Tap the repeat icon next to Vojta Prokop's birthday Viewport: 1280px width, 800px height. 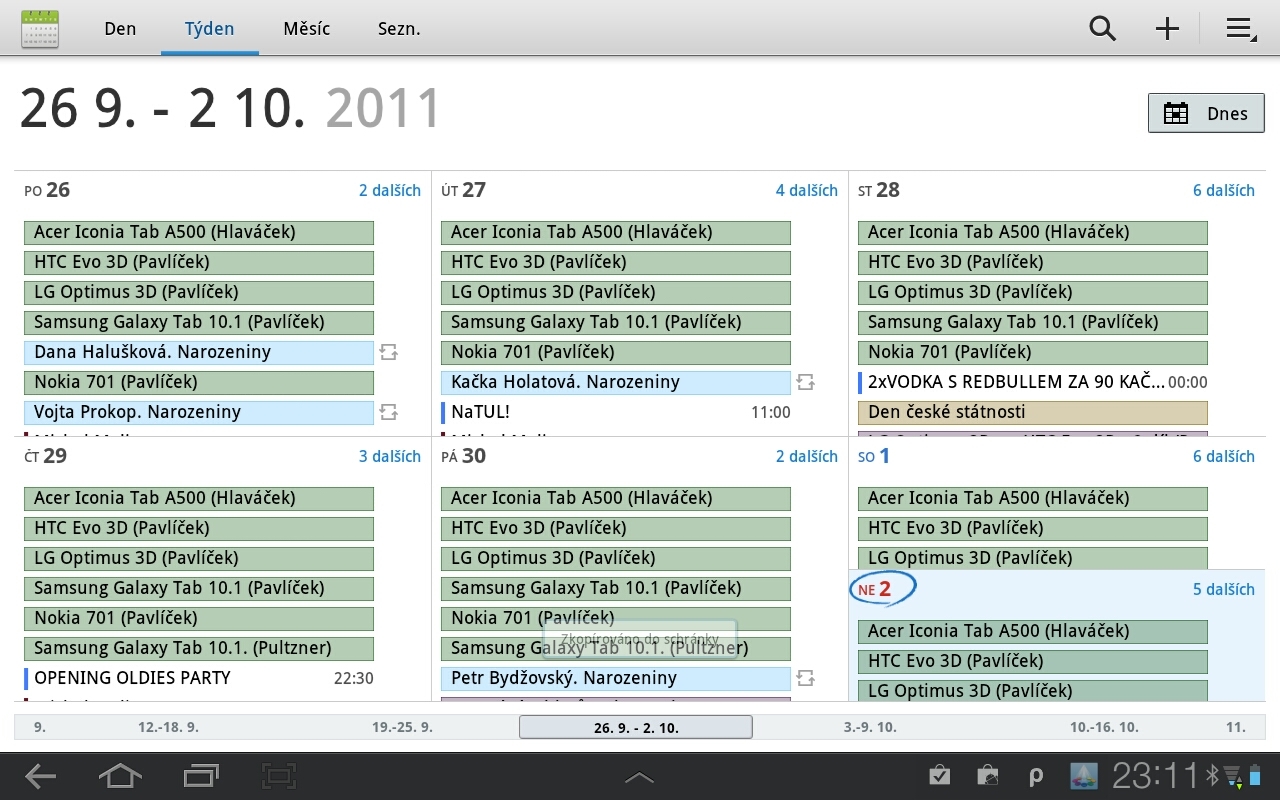[x=389, y=411]
